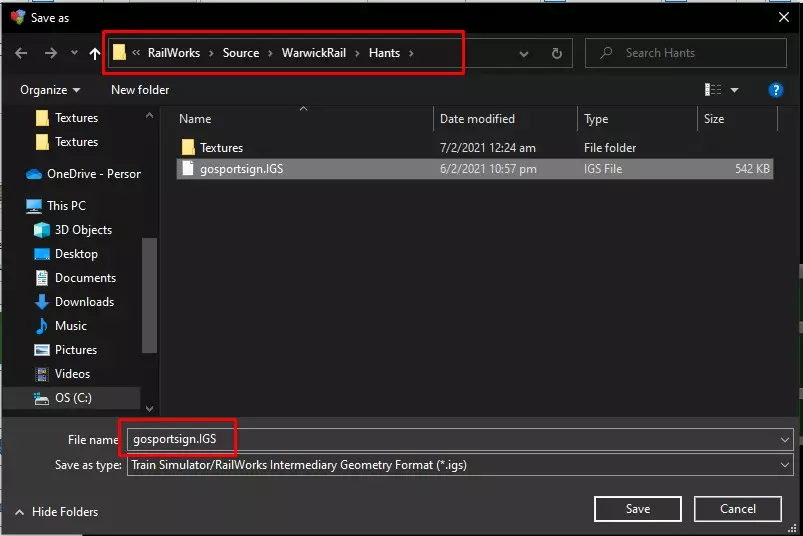Select OneDrive - Personal in sidebar

(83, 174)
